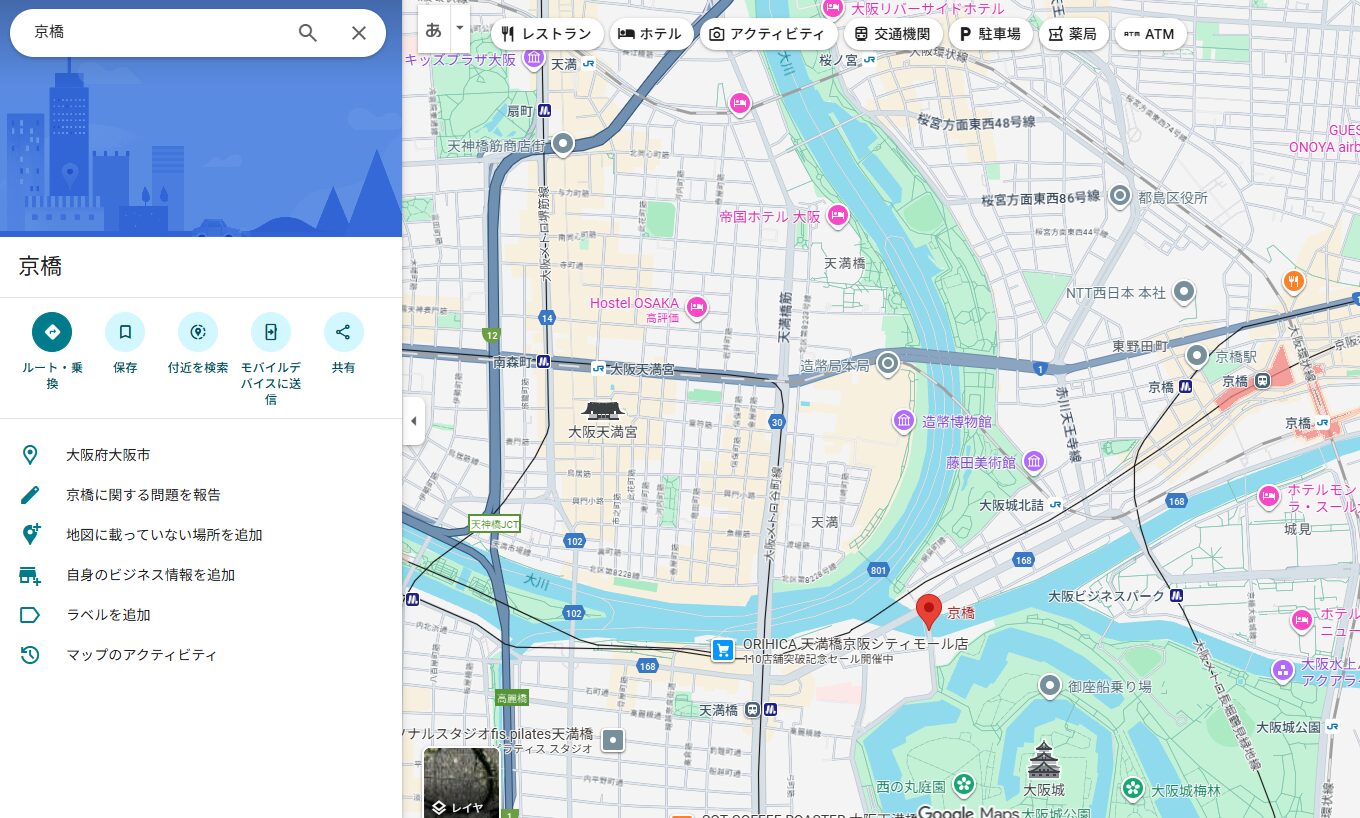Show ATM locations chip
Screen dimensions: 1360x818
(x=1150, y=34)
